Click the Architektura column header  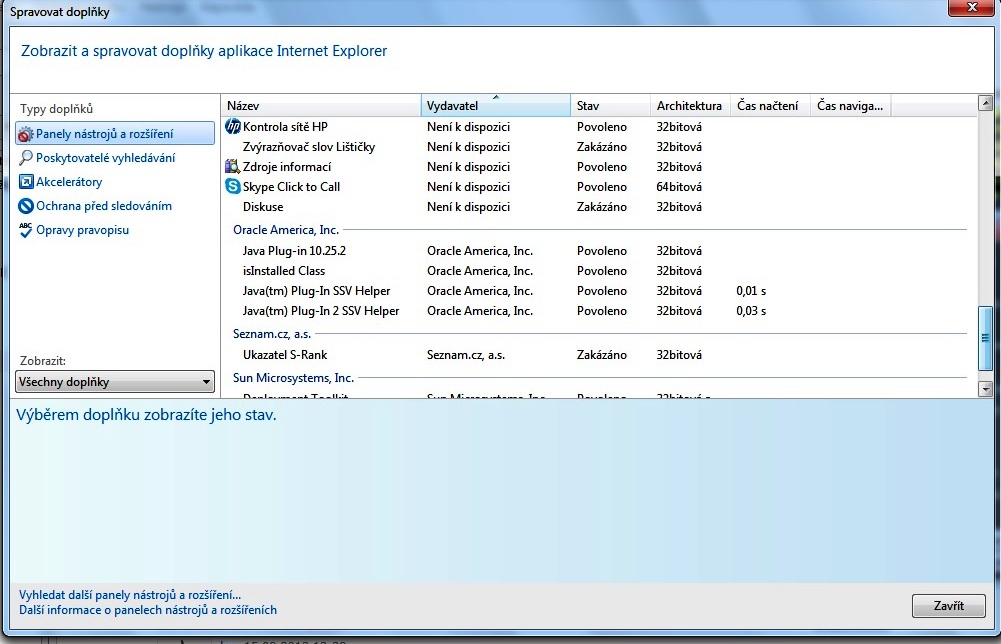pos(689,106)
